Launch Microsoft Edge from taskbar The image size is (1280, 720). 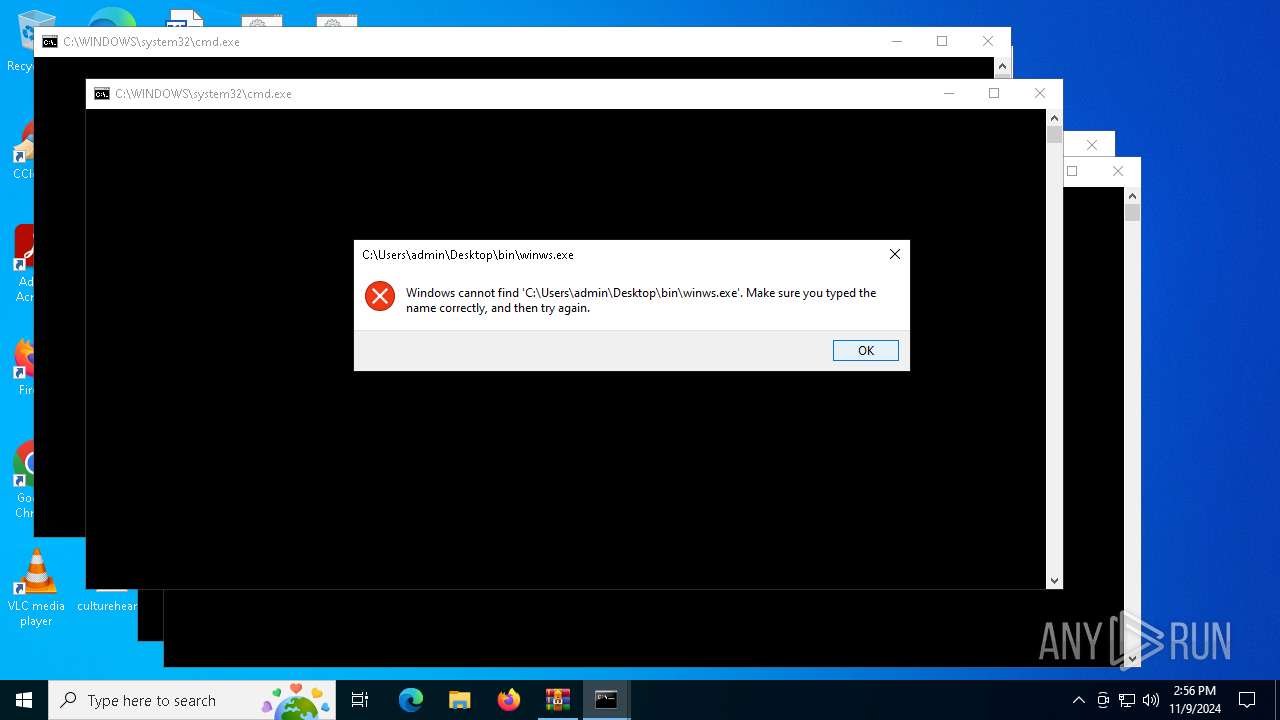[x=411, y=700]
